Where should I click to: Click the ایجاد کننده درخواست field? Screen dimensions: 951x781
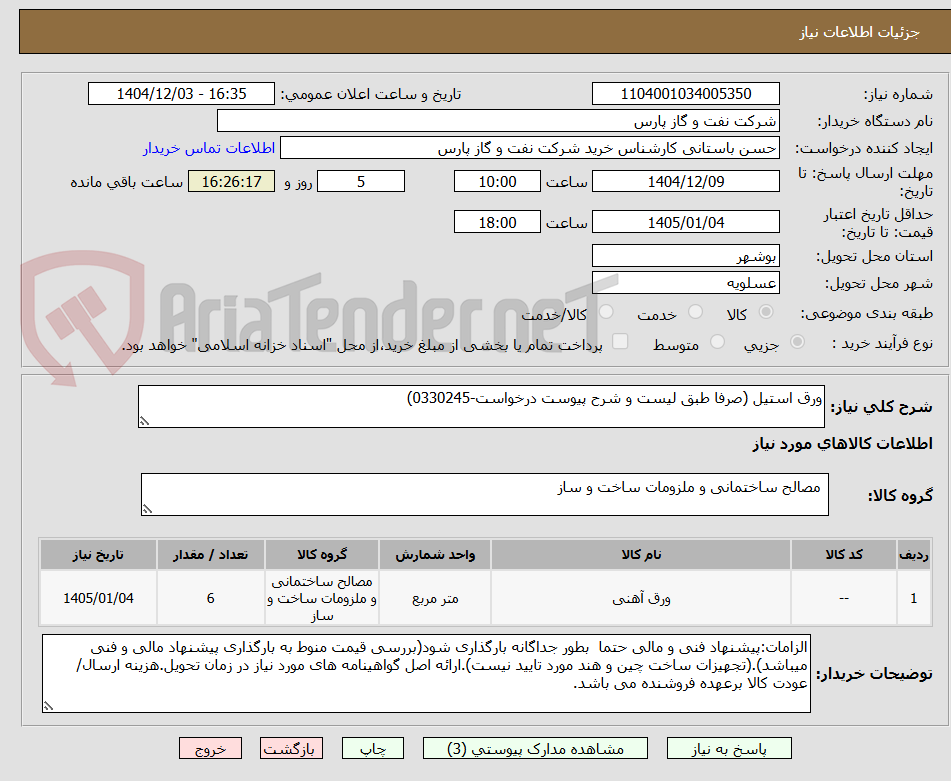click(529, 148)
